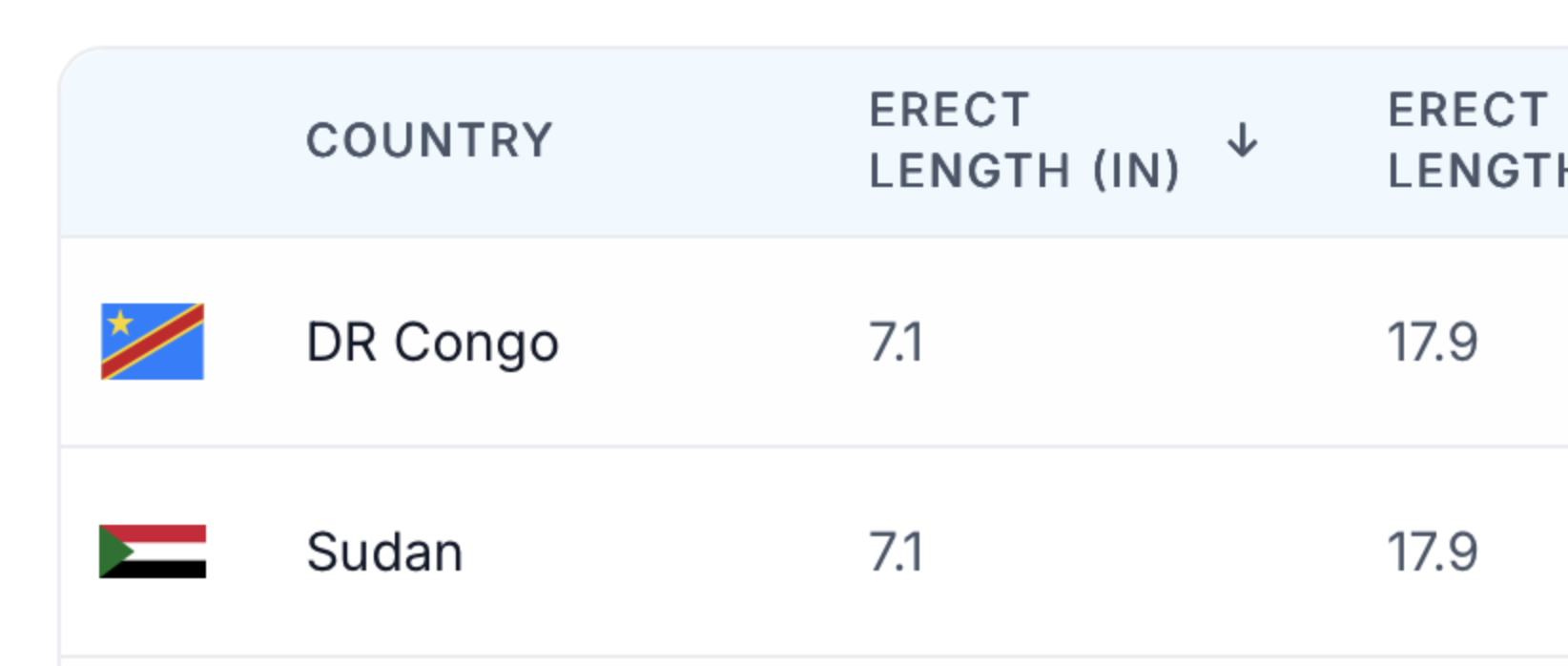This screenshot has height=666, width=1568.
Task: Click the 17.9 value in DR Congo row
Action: [1433, 343]
